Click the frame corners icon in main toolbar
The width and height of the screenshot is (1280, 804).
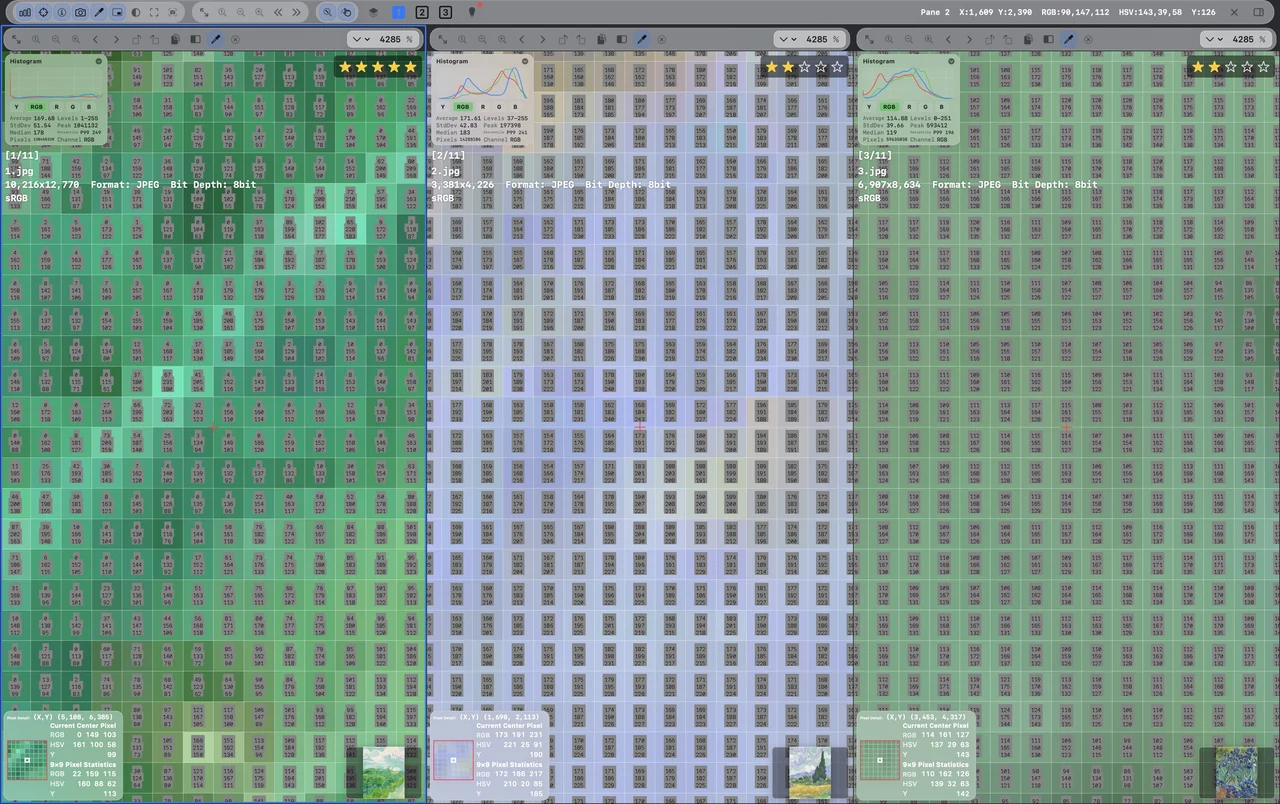point(154,12)
